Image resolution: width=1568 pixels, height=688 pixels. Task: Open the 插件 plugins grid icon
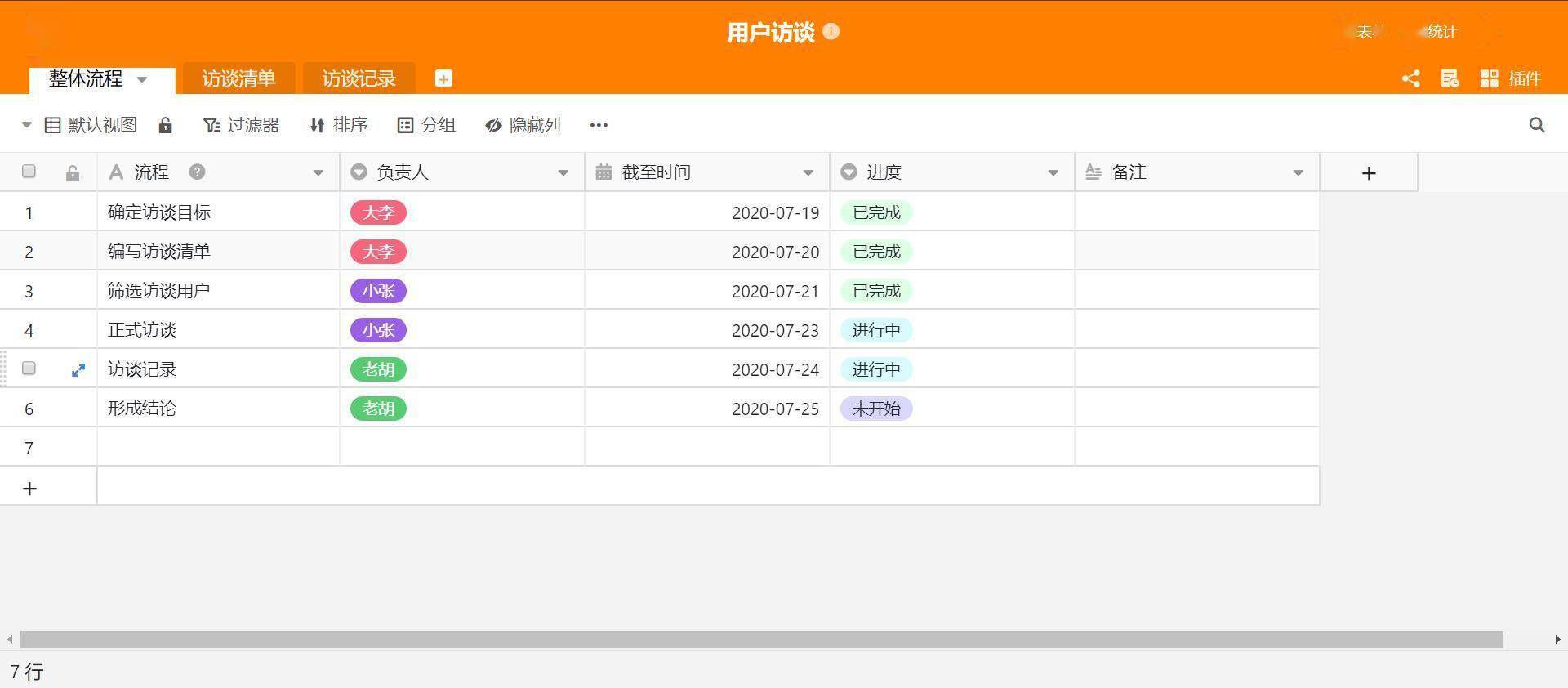click(1489, 78)
